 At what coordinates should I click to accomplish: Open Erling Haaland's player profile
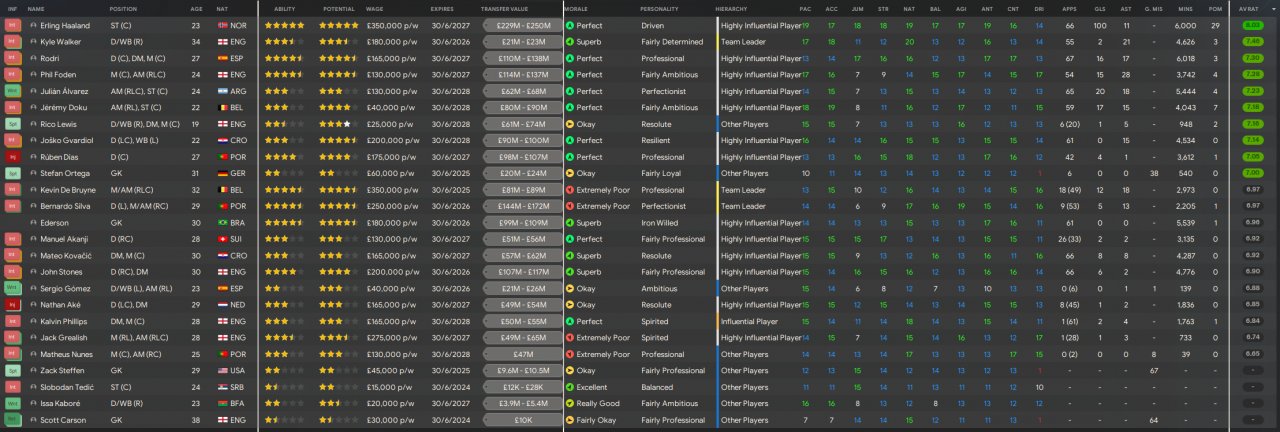tap(64, 25)
